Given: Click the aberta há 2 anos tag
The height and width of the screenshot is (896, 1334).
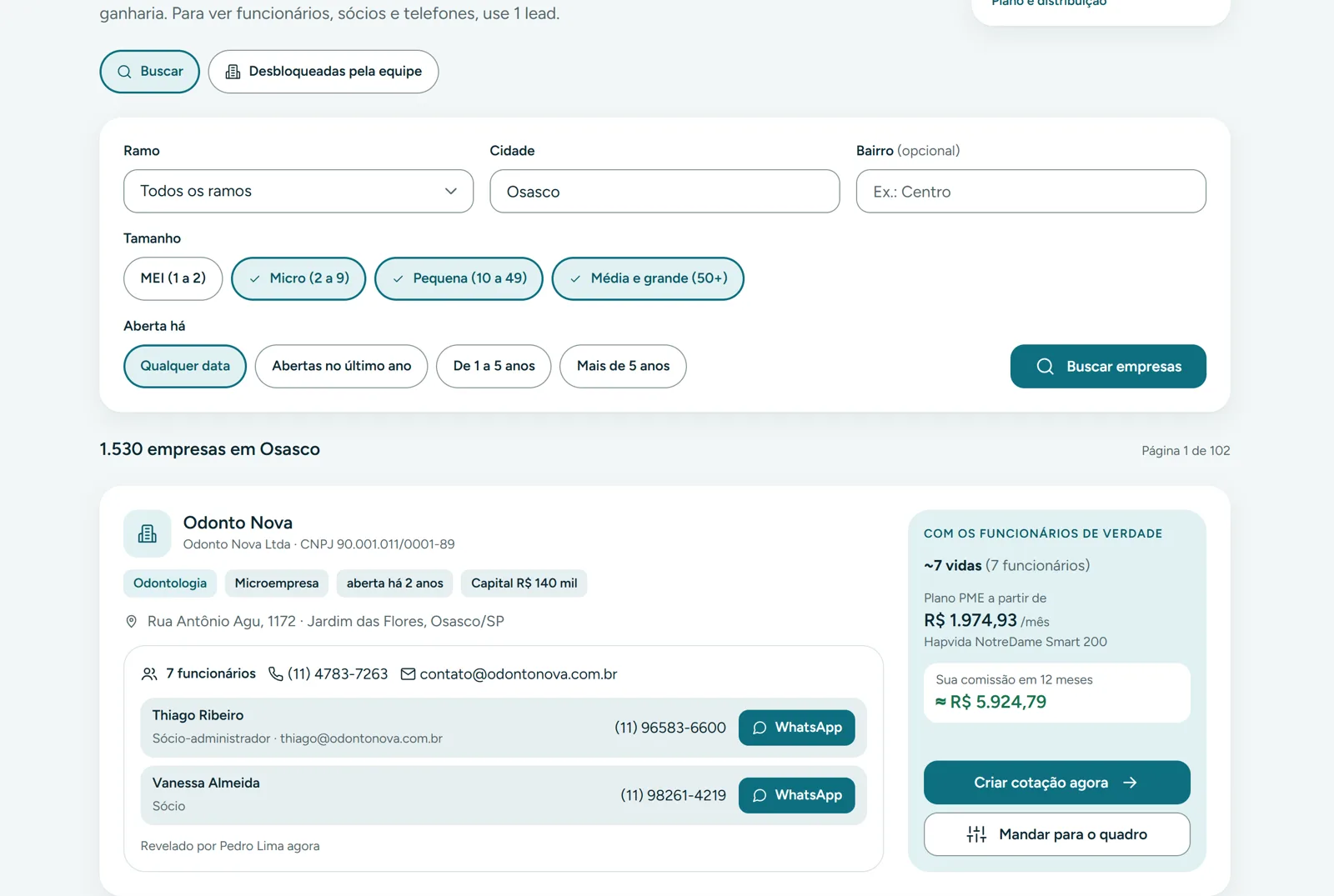Looking at the screenshot, I should pos(395,583).
